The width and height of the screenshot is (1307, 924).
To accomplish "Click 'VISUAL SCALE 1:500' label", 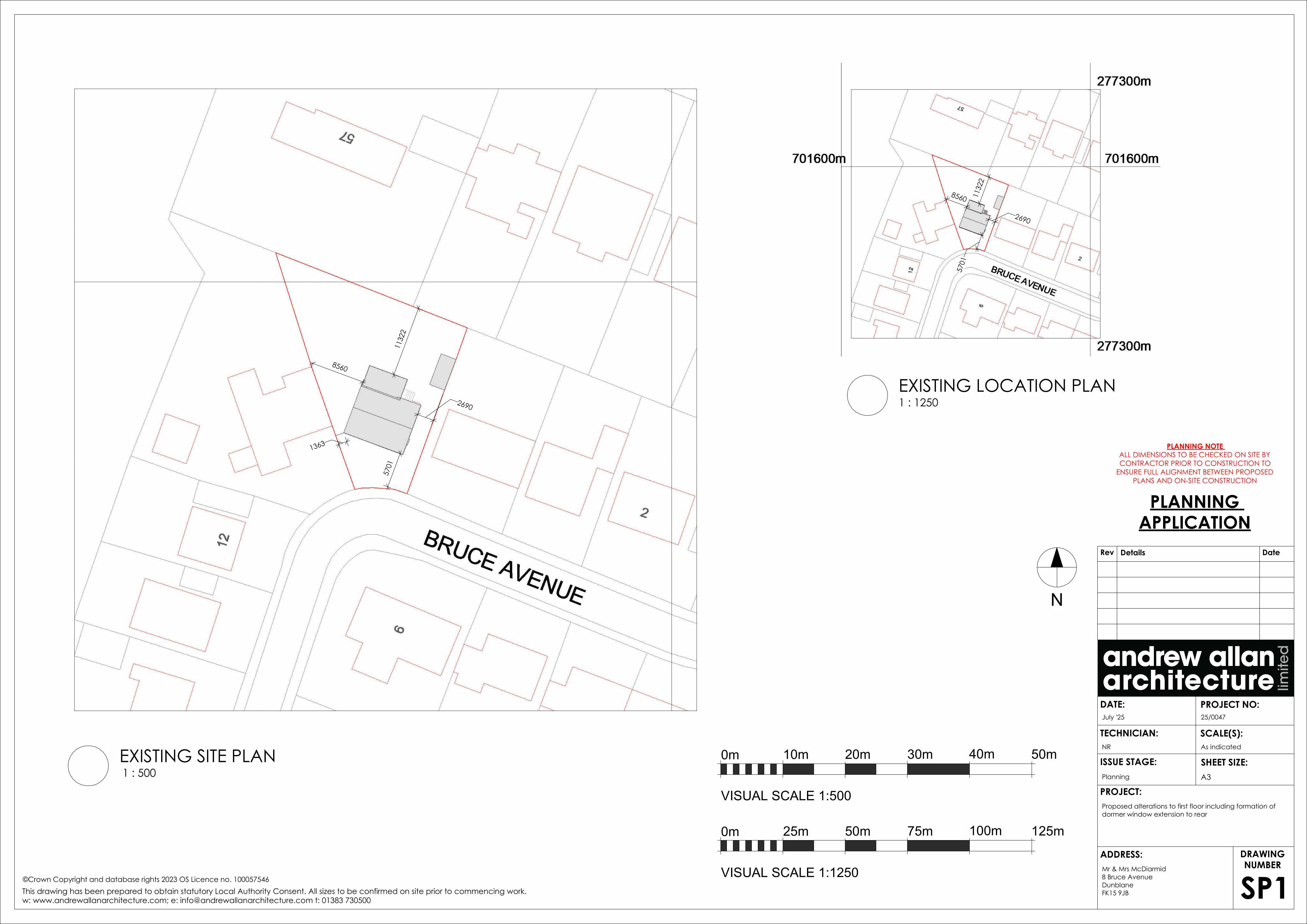I will (x=786, y=796).
